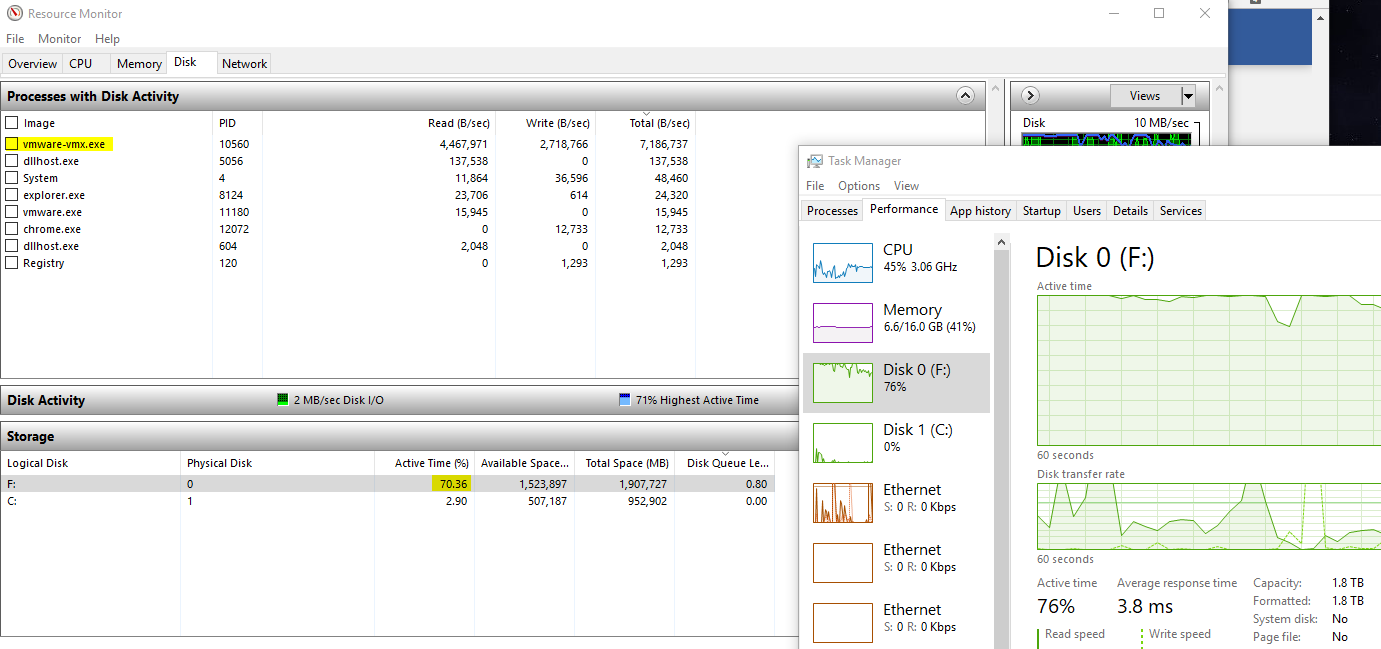Open the Help menu in Resource Monitor
This screenshot has width=1381, height=649.
click(107, 39)
